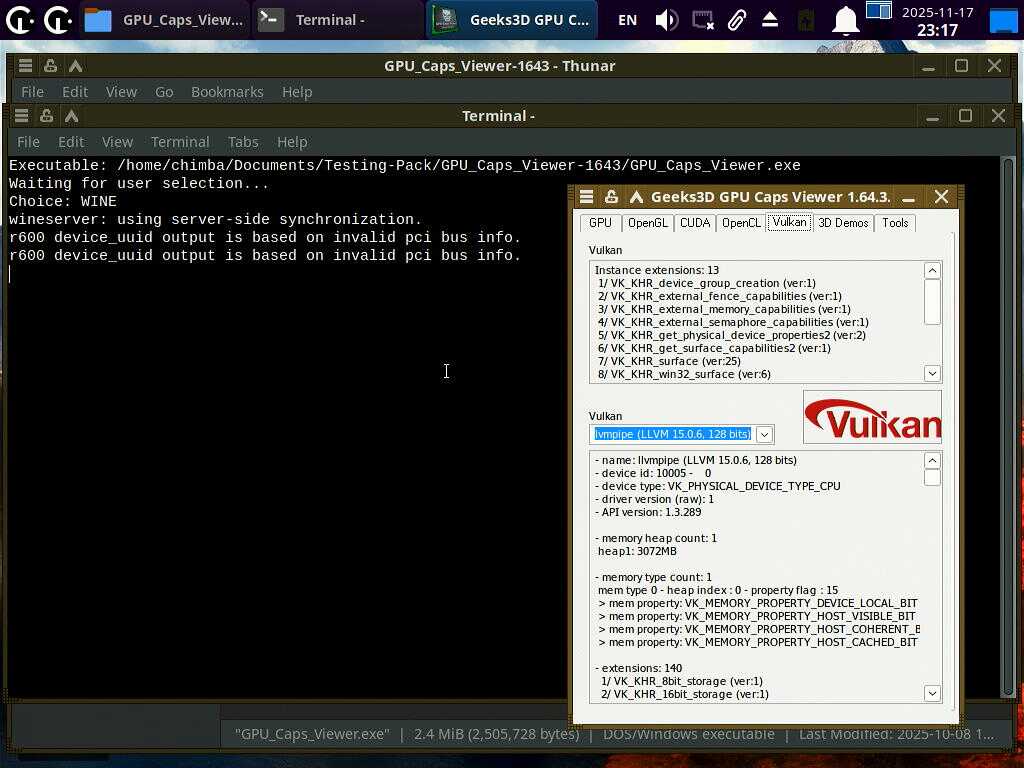The image size is (1024, 768).
Task: Click the Terminal vertical scrollbar
Action: pyautogui.click(x=1008, y=428)
